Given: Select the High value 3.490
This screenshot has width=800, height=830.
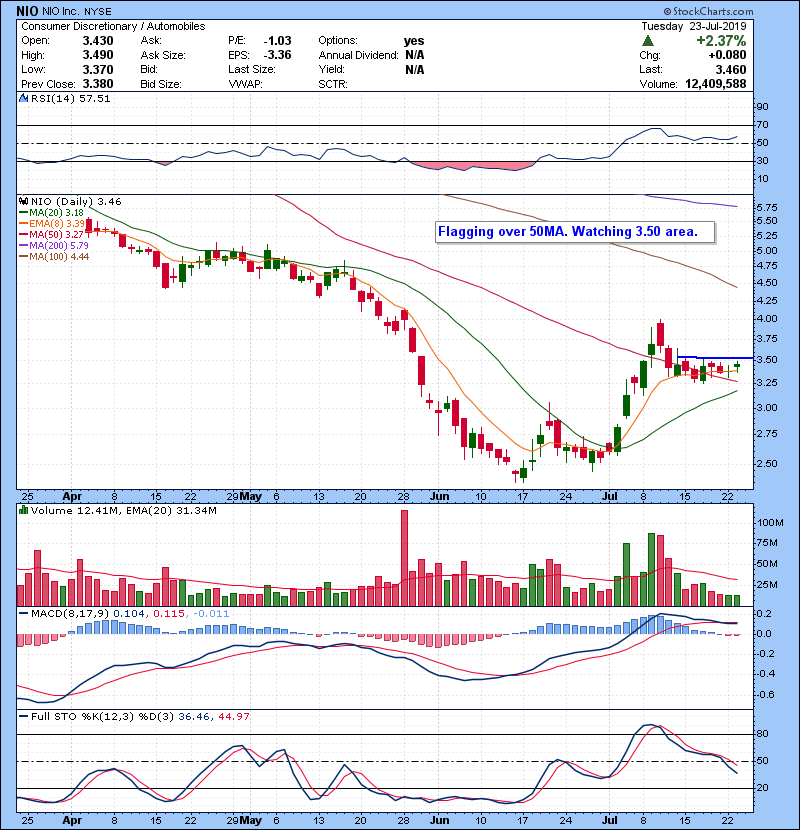Looking at the screenshot, I should 98,55.
